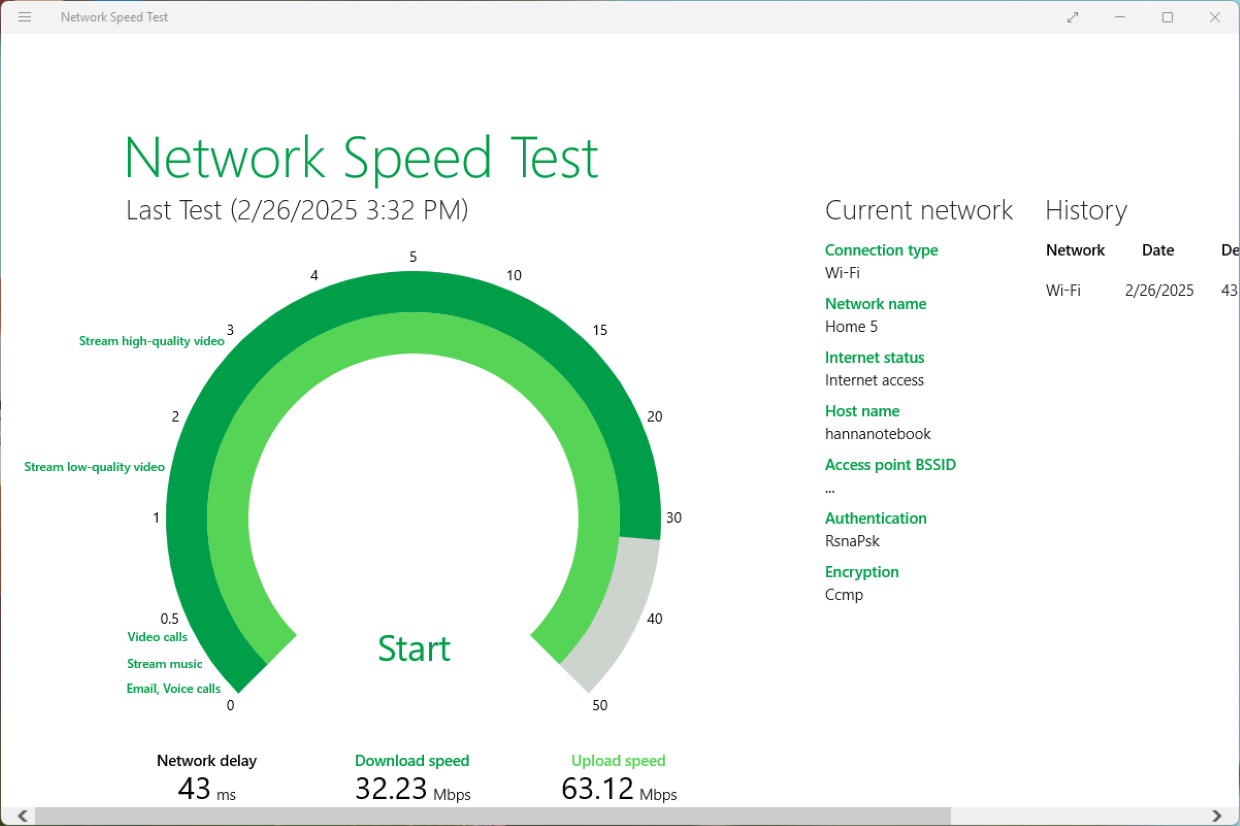
Task: Select the Wi-Fi entry in History
Action: 1063,290
